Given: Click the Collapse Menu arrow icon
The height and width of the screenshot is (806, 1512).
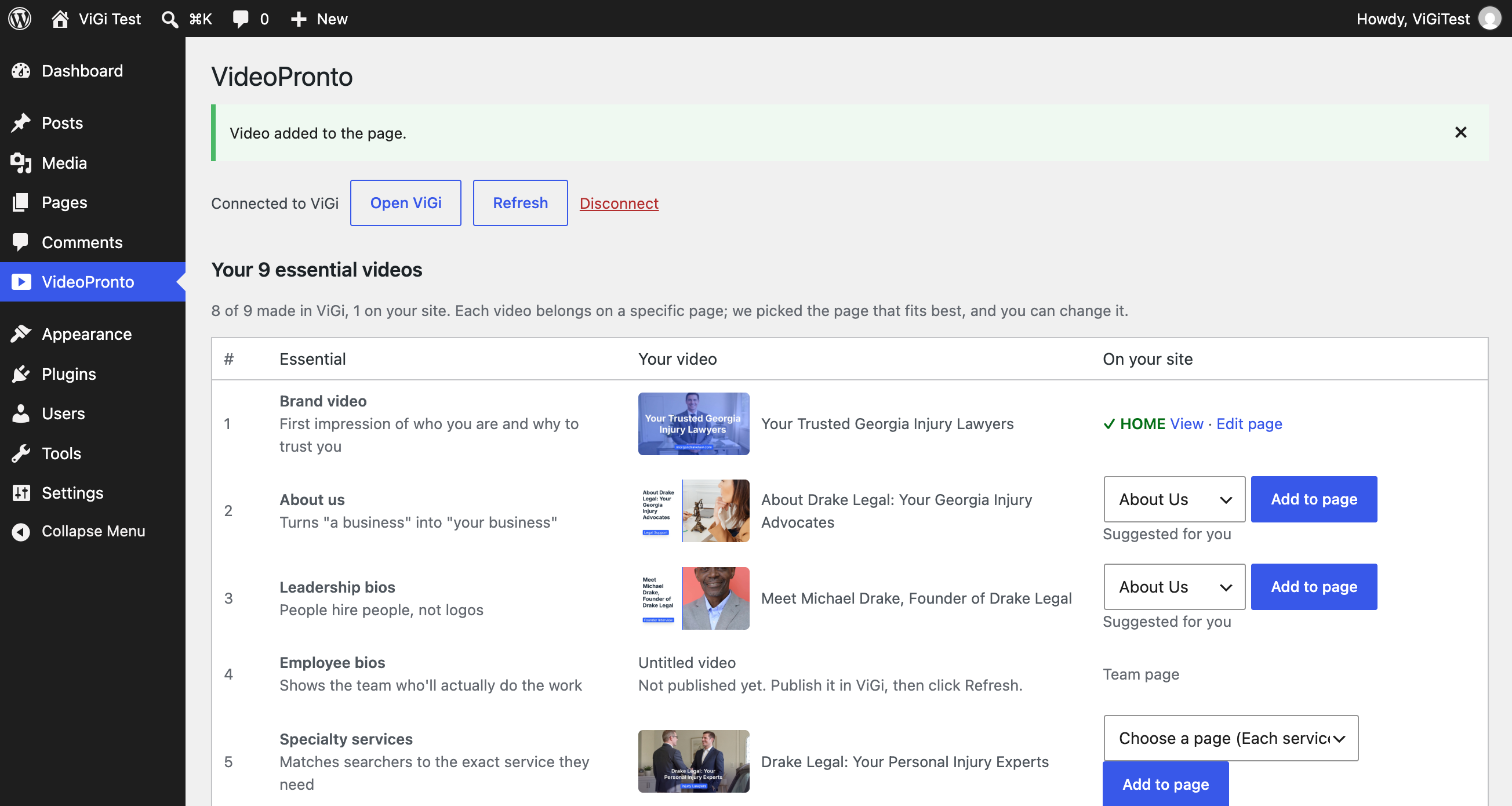Looking at the screenshot, I should 21,531.
